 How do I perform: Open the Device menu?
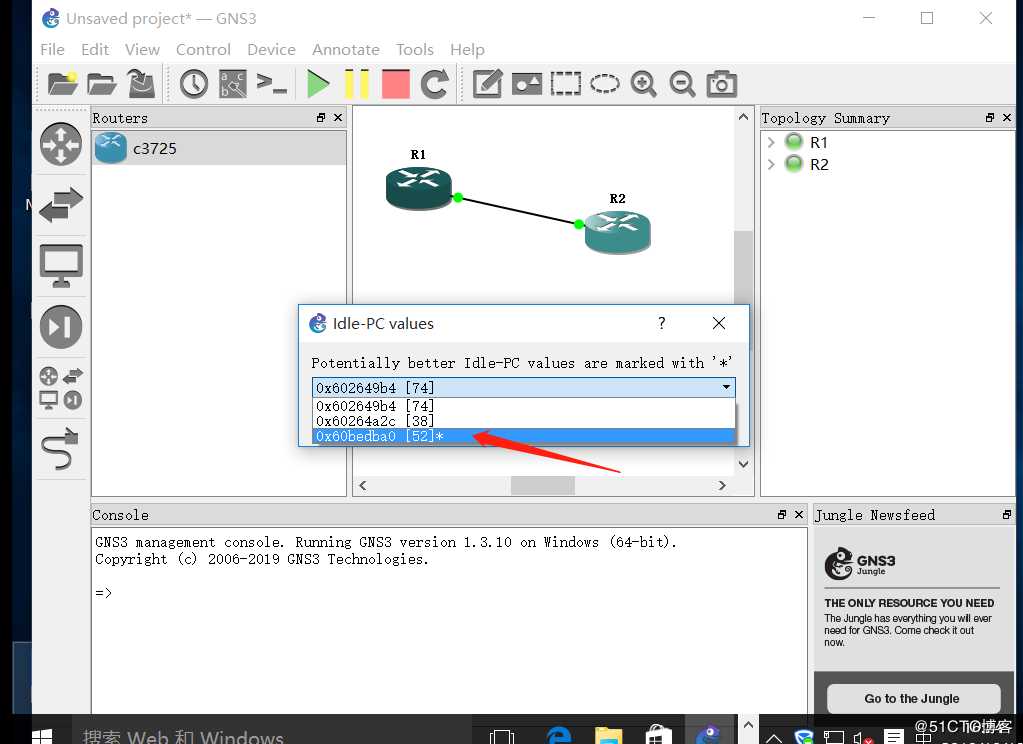pyautogui.click(x=271, y=50)
